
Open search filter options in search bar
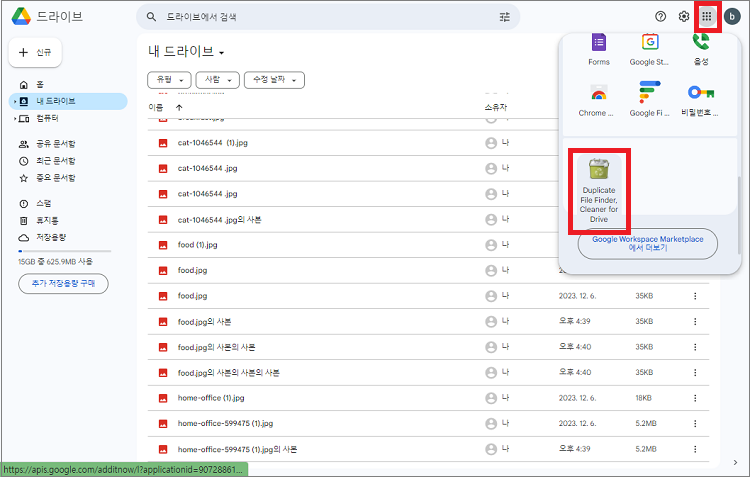505,17
